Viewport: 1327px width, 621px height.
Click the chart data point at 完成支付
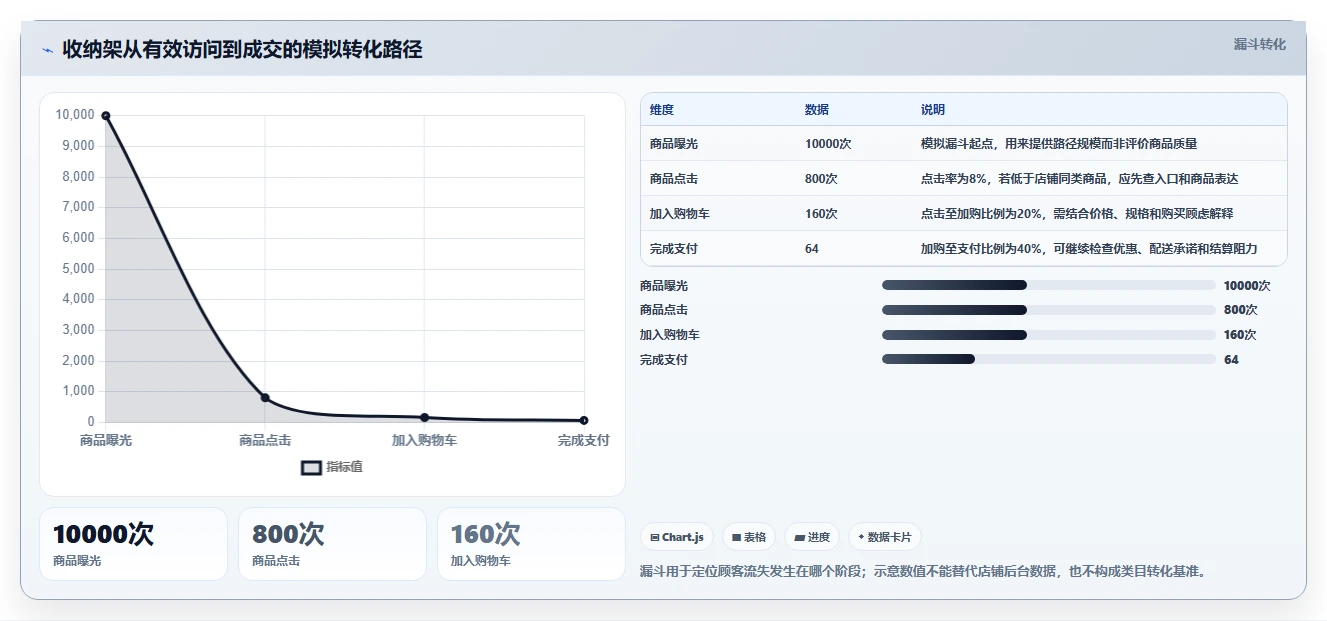584,420
